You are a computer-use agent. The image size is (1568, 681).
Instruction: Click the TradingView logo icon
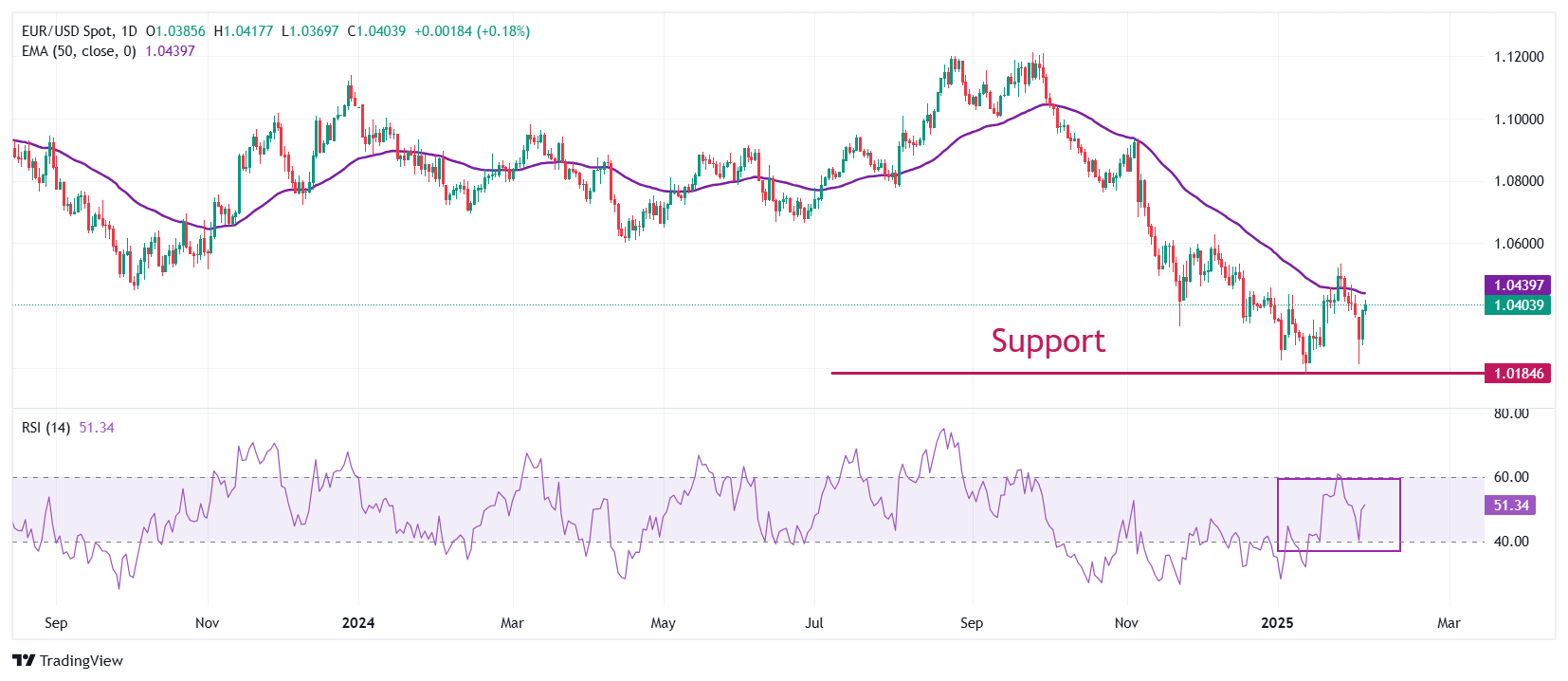(24, 660)
